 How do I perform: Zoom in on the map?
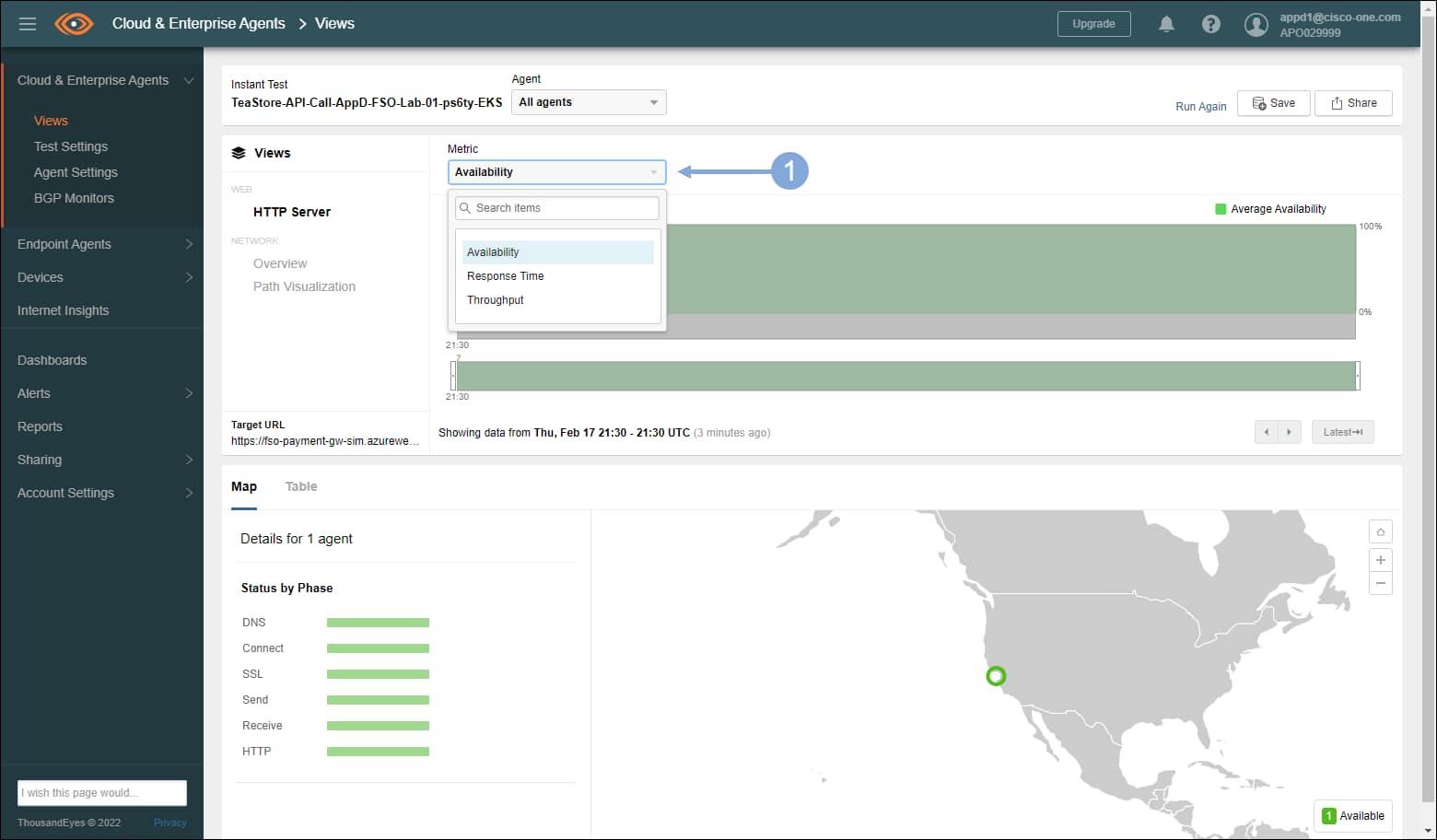point(1380,560)
